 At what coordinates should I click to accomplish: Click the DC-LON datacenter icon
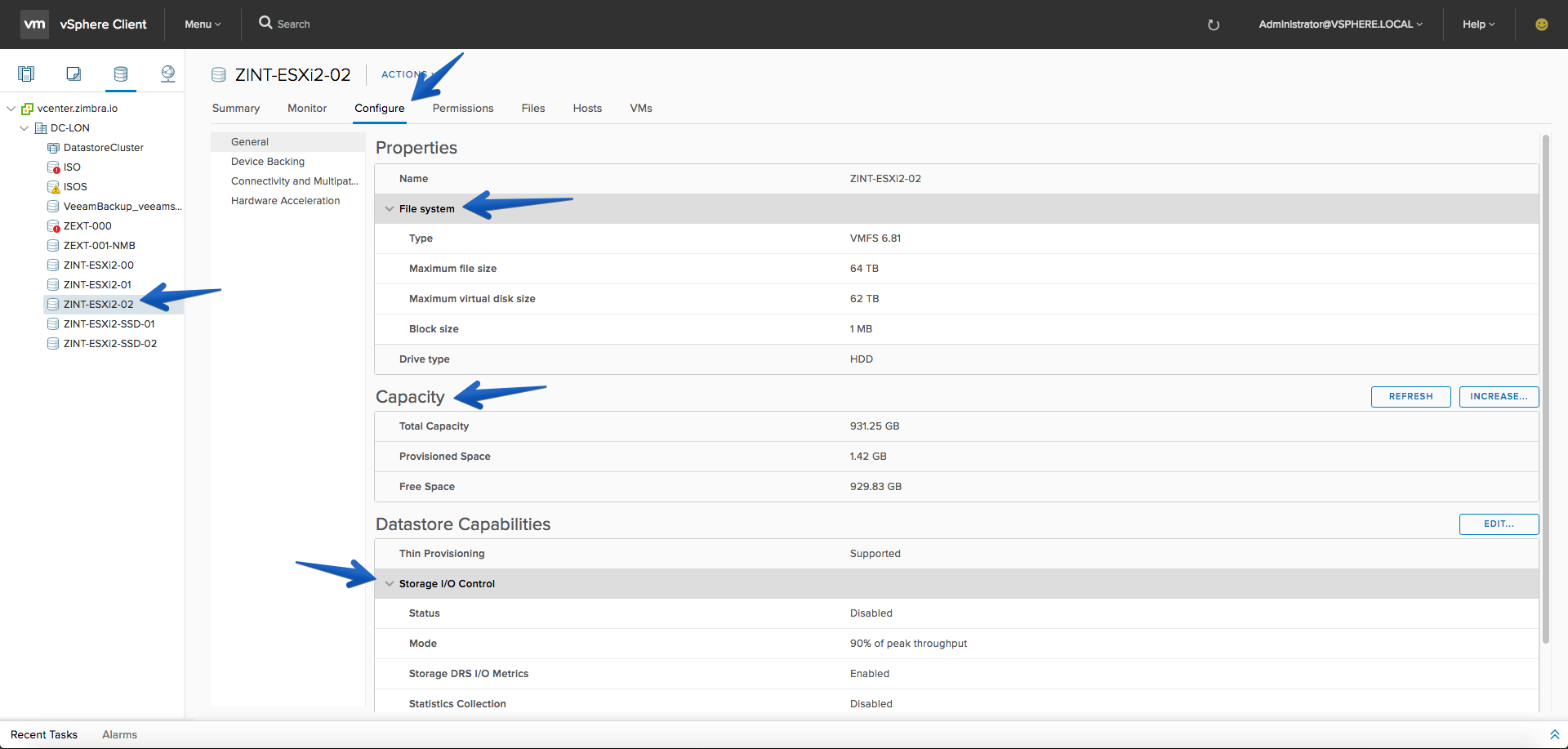click(x=41, y=128)
